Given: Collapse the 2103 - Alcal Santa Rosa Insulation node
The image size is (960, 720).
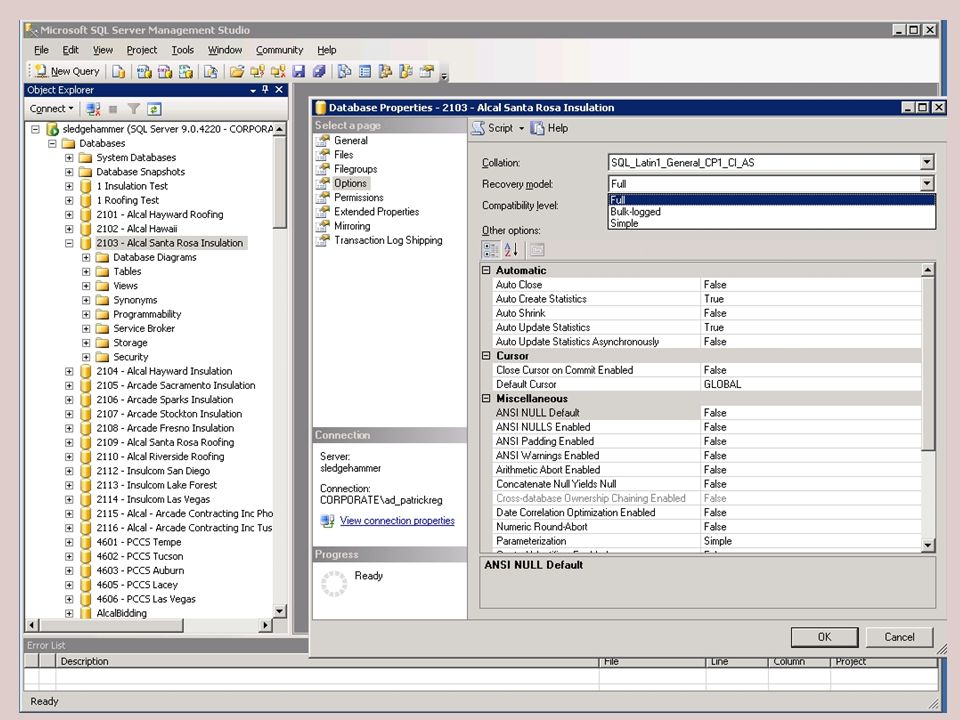Looking at the screenshot, I should pos(69,243).
